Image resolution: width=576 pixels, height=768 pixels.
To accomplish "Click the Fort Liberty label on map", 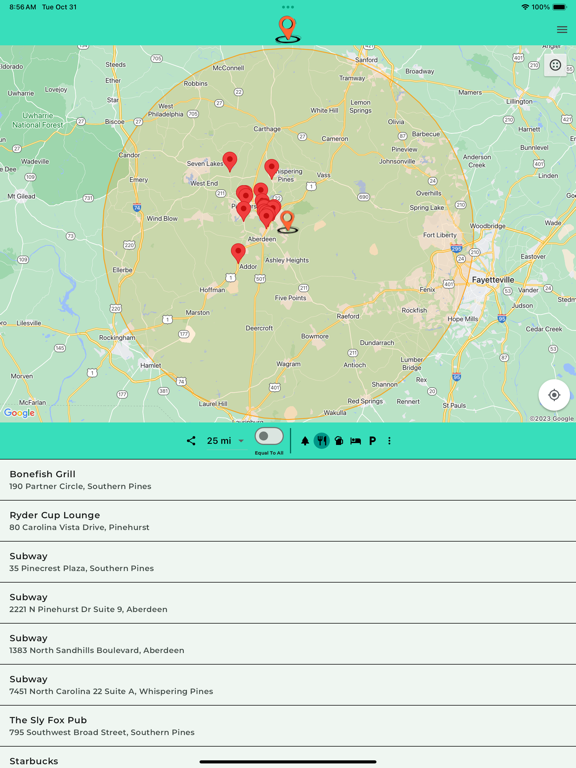I will pyautogui.click(x=440, y=235).
